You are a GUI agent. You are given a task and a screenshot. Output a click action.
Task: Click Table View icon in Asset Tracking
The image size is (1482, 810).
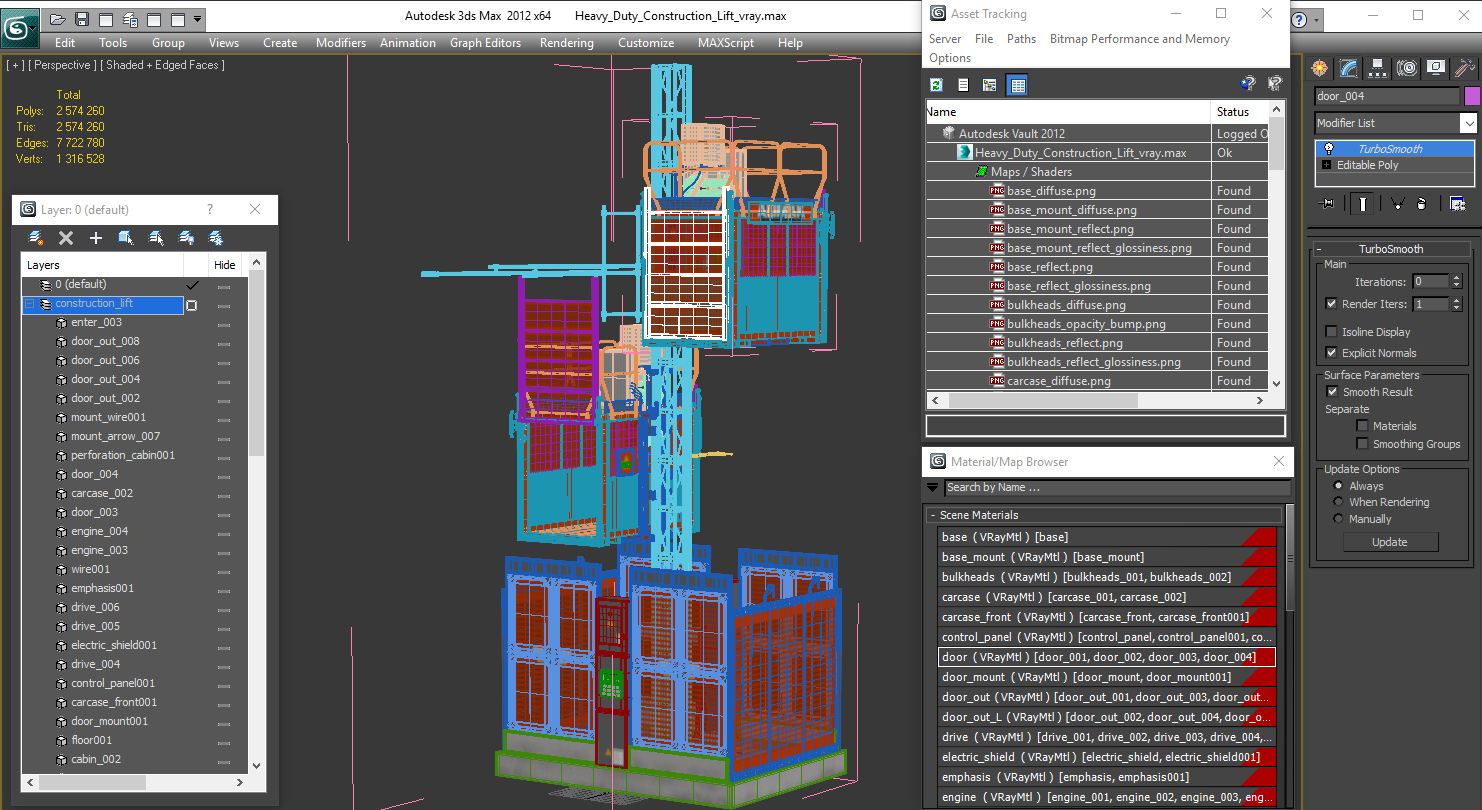coord(1018,85)
